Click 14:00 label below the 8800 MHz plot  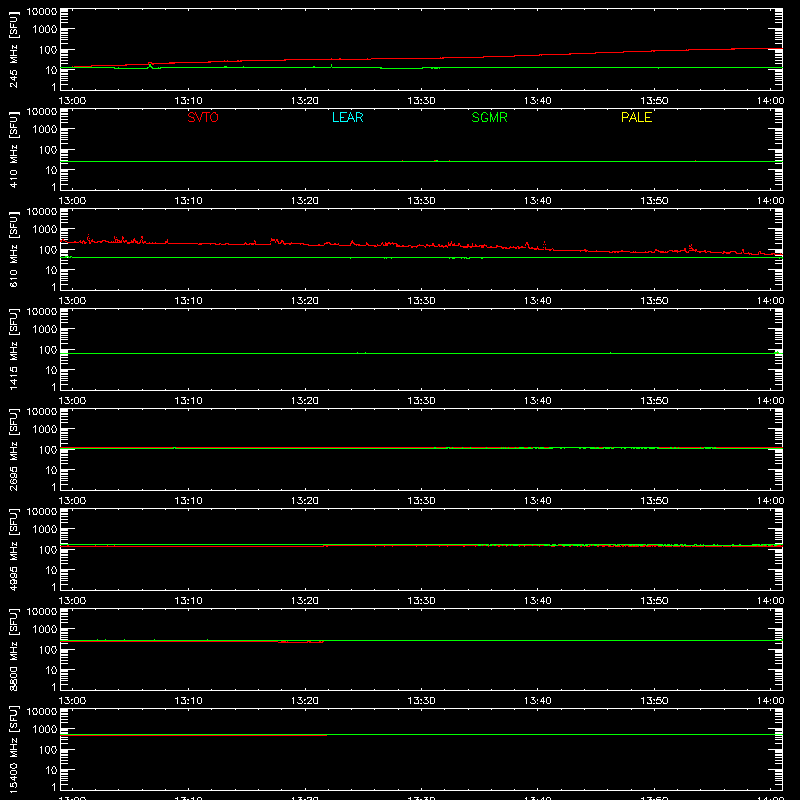770,701
